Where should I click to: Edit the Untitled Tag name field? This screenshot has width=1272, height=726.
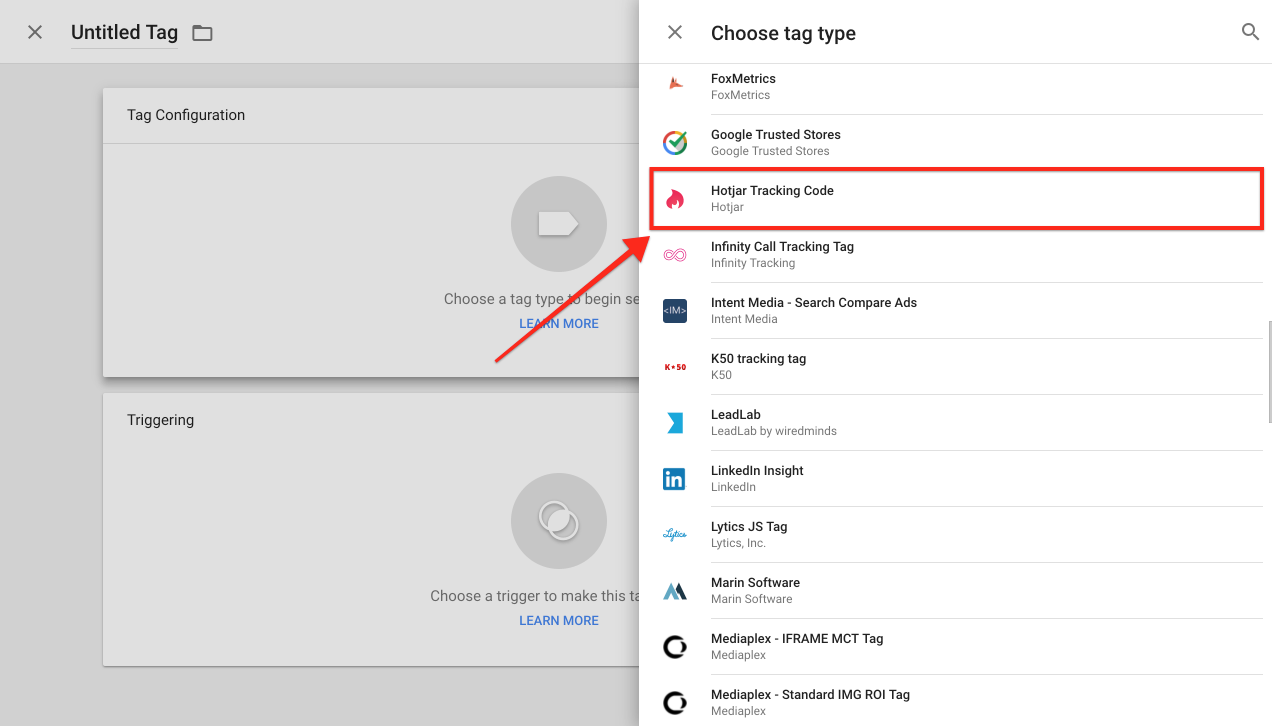124,33
